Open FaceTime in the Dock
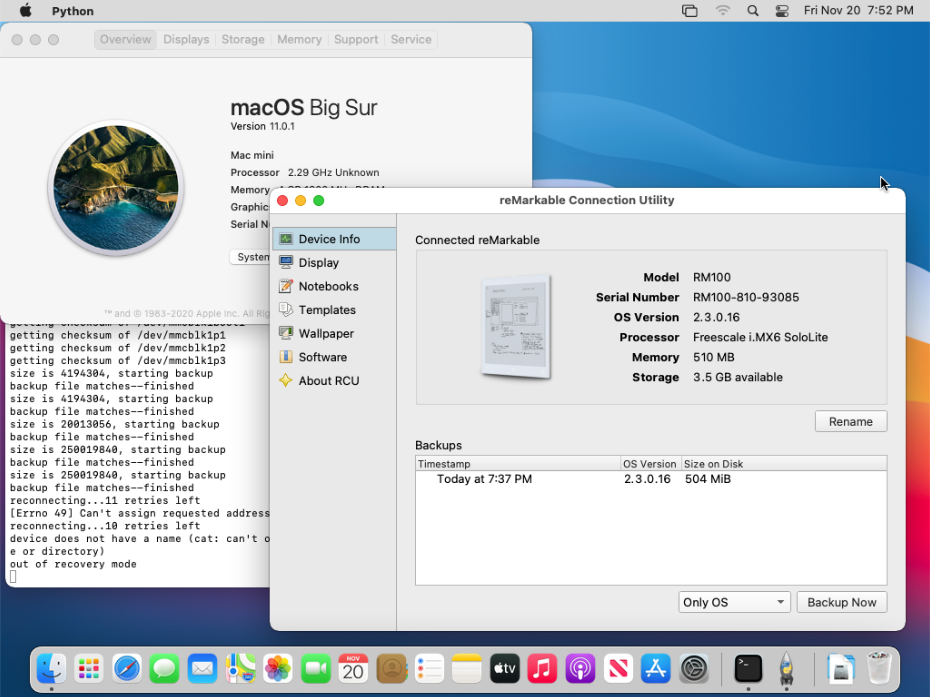 (316, 669)
